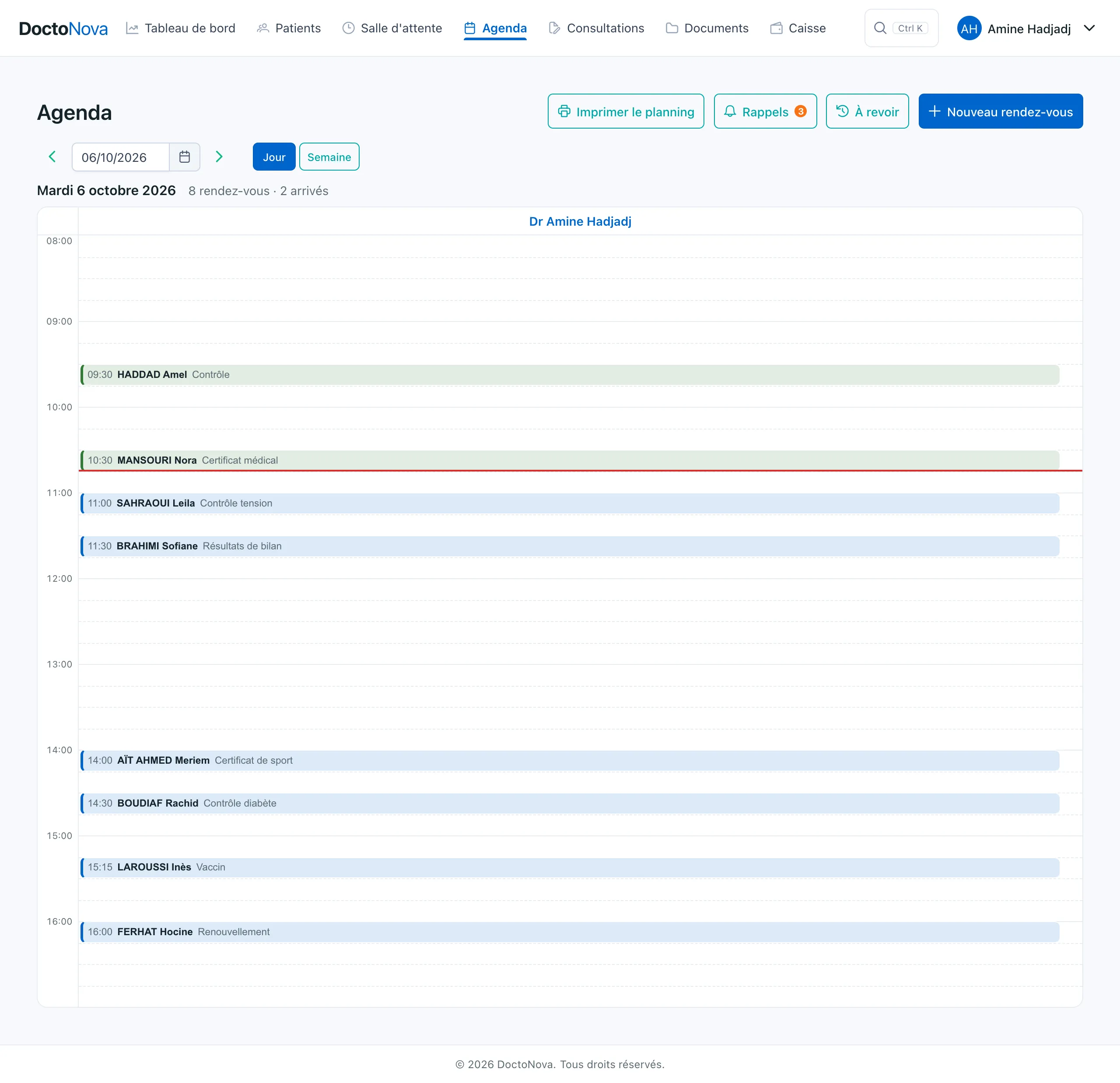Open search with magnifier icon
The image size is (1120, 1083).
[x=880, y=28]
